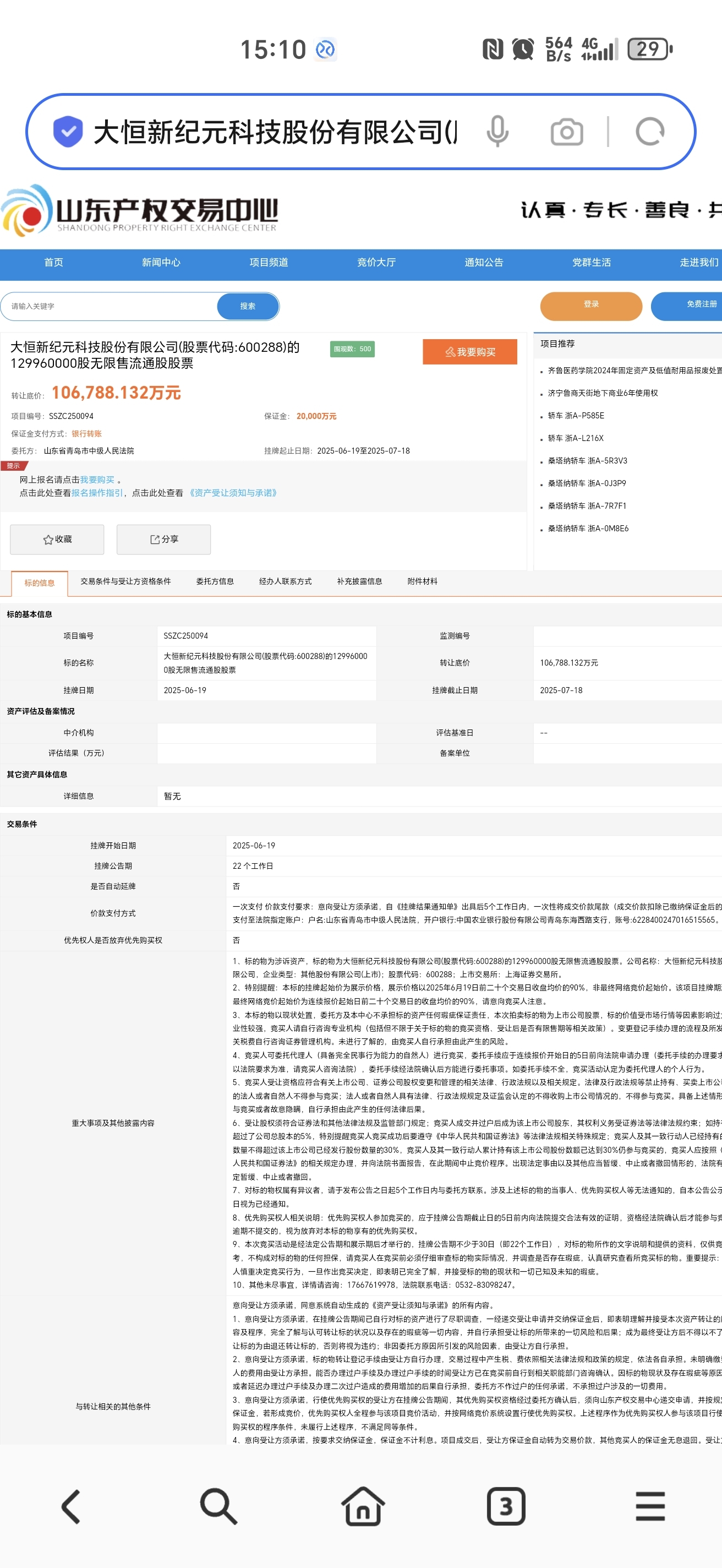
Task: Click the 详细信息 value 暂无
Action: pos(172,796)
